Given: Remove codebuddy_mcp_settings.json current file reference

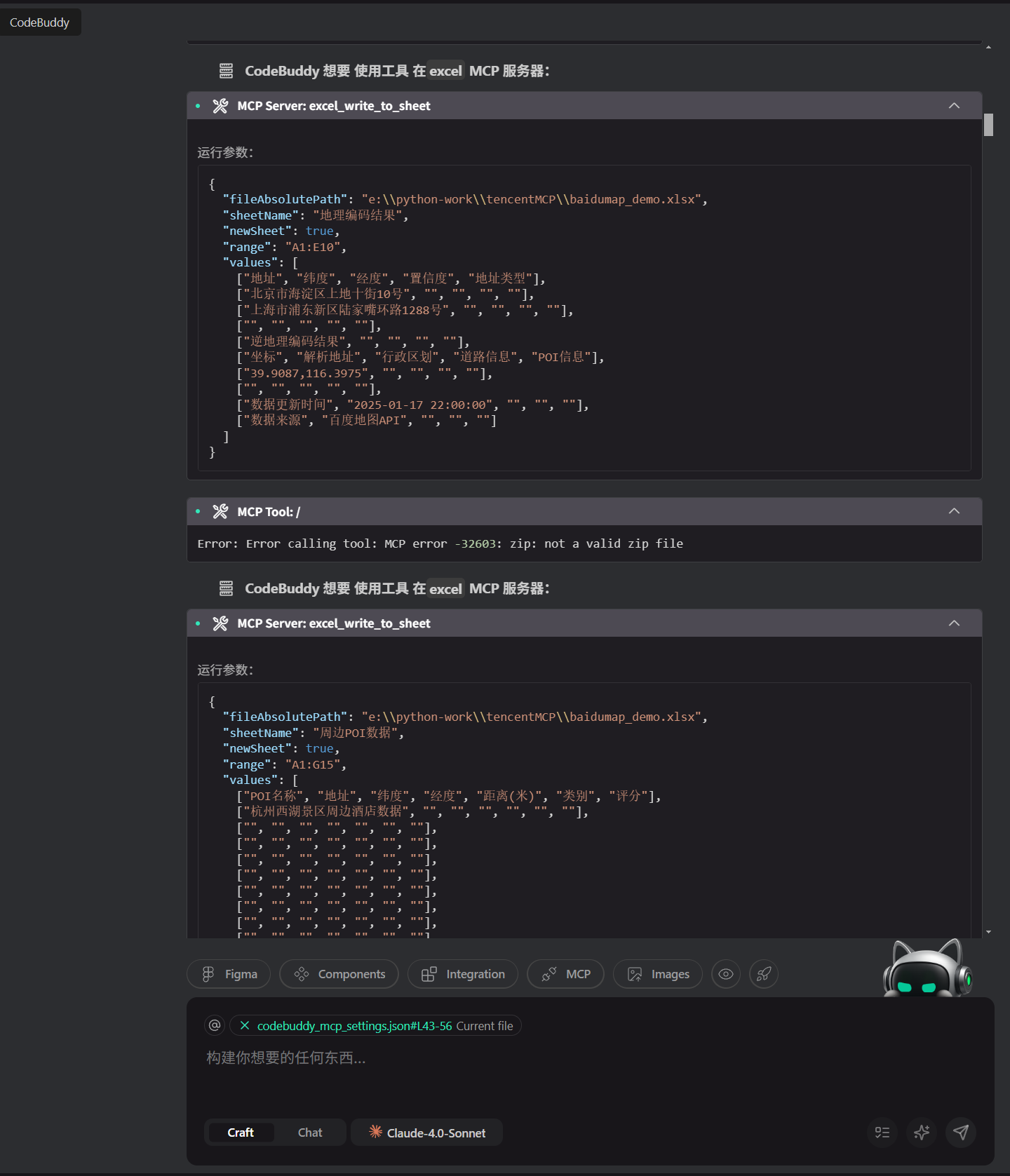Looking at the screenshot, I should coord(245,1026).
